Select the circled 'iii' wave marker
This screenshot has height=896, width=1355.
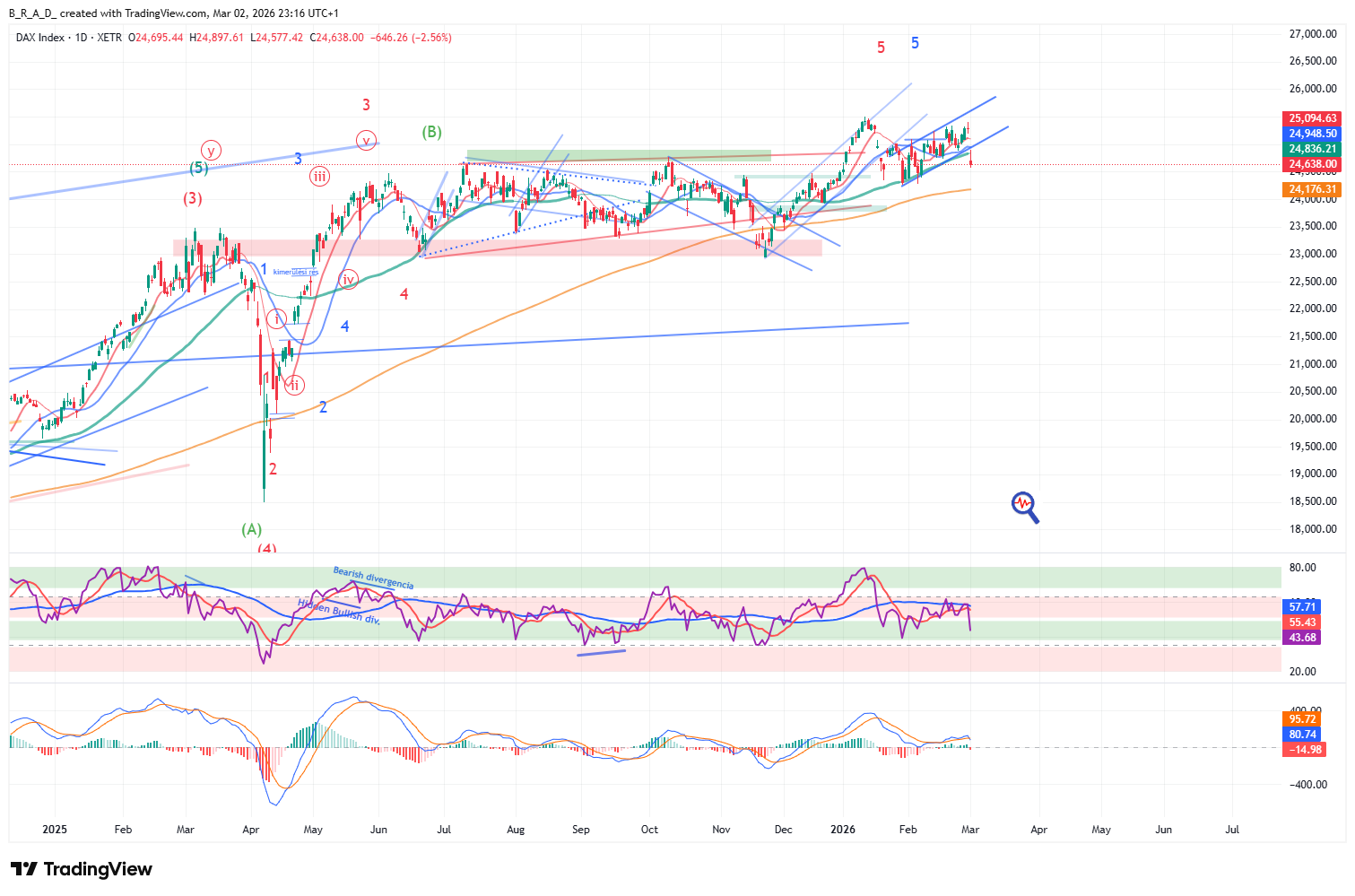point(319,176)
